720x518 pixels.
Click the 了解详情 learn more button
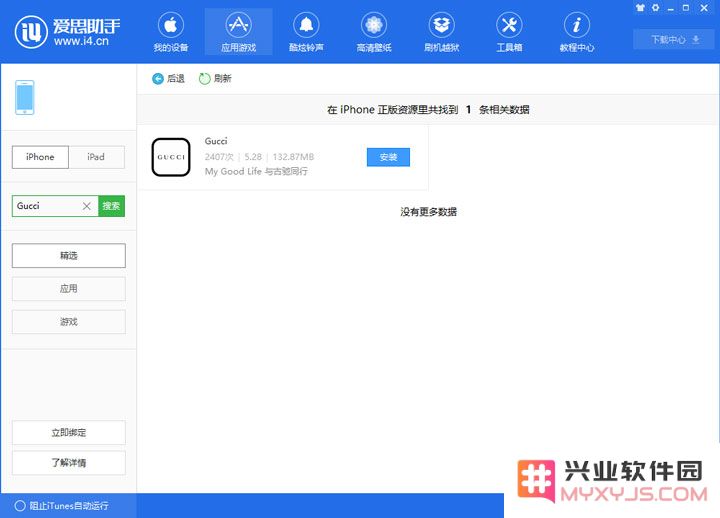pyautogui.click(x=68, y=463)
